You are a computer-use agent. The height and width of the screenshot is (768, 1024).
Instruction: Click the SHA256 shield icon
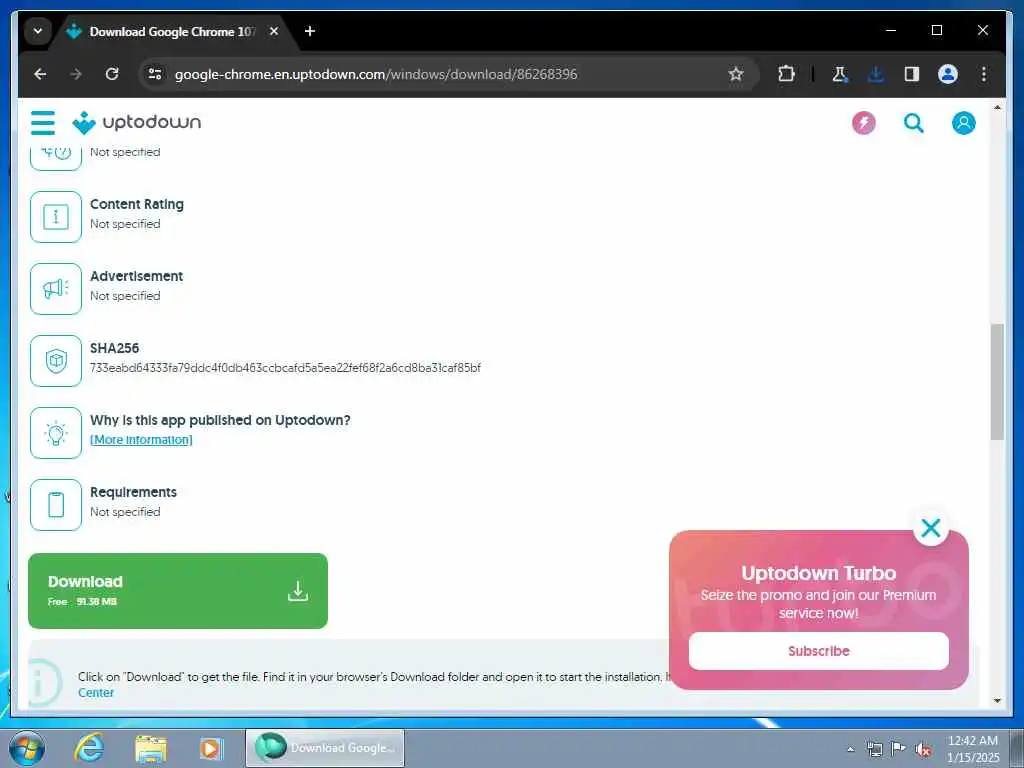tap(56, 360)
